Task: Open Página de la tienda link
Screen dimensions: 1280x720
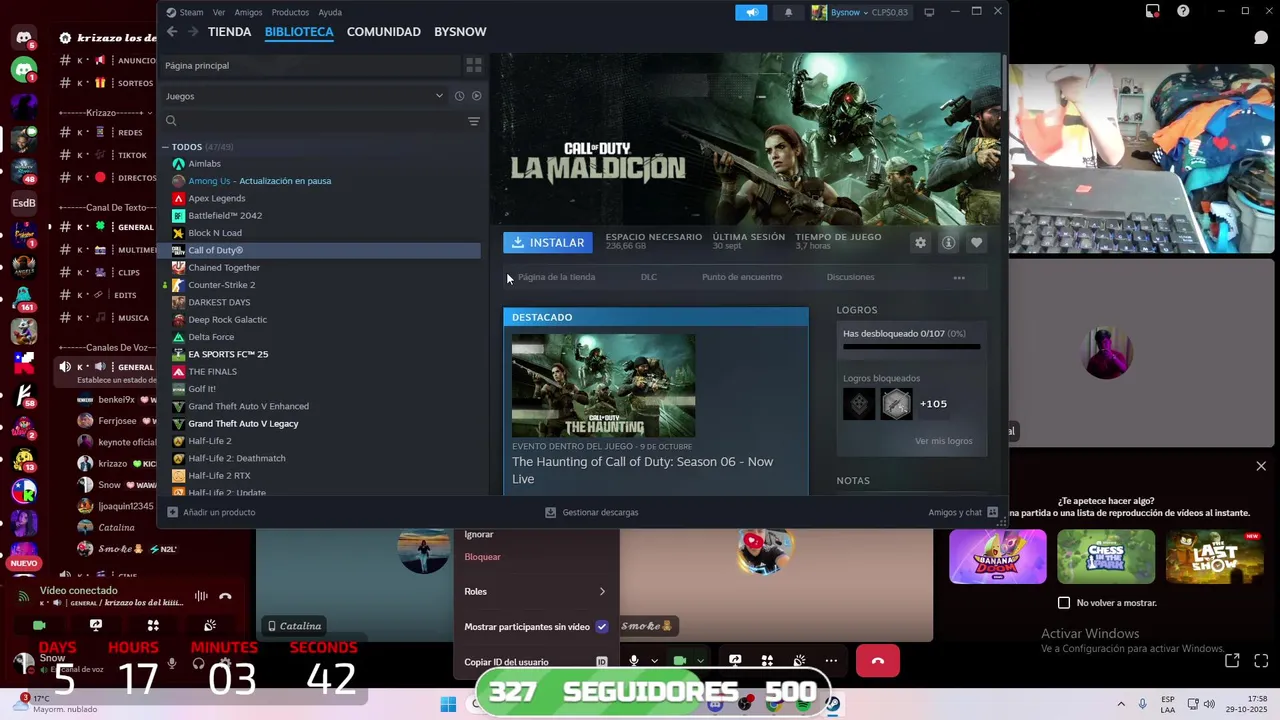Action: point(556,277)
